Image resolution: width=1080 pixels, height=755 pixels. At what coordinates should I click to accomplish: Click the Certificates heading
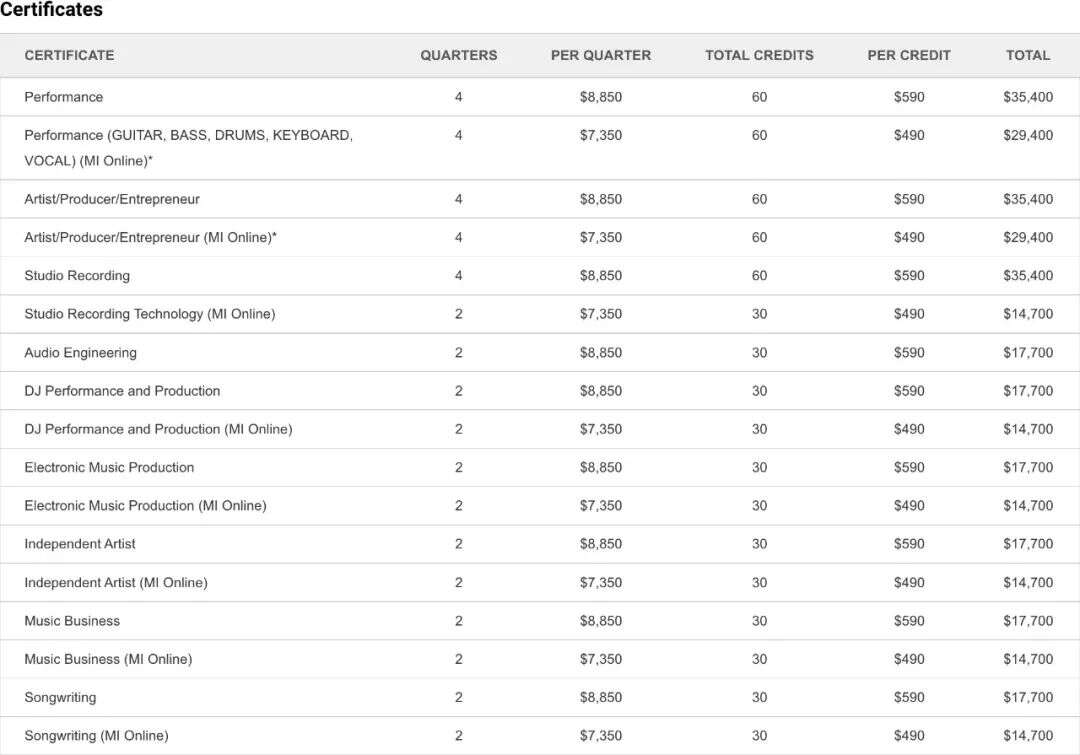51,10
